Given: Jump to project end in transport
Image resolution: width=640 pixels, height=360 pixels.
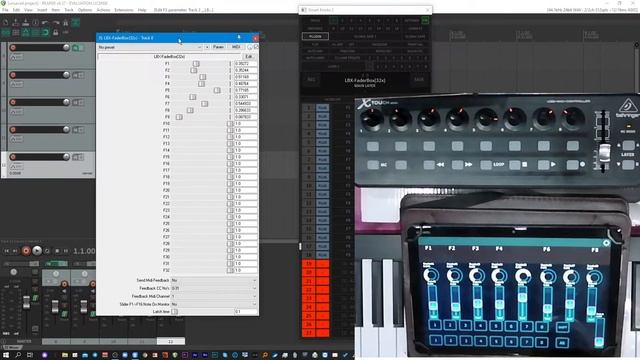Looking at the screenshot, I should click(x=15, y=251).
